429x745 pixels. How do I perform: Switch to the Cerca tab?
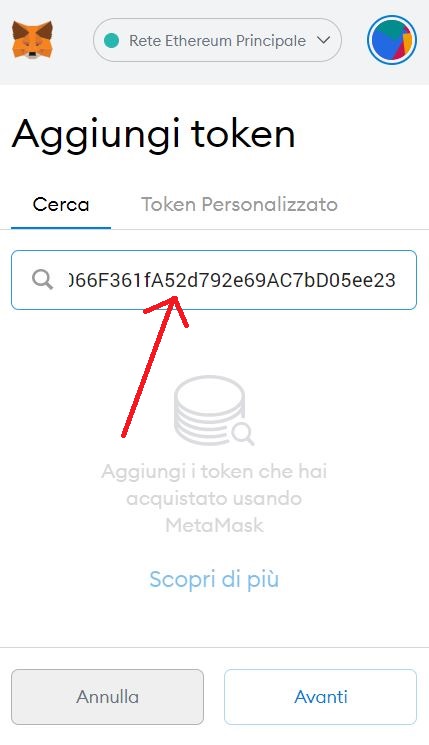[x=61, y=205]
